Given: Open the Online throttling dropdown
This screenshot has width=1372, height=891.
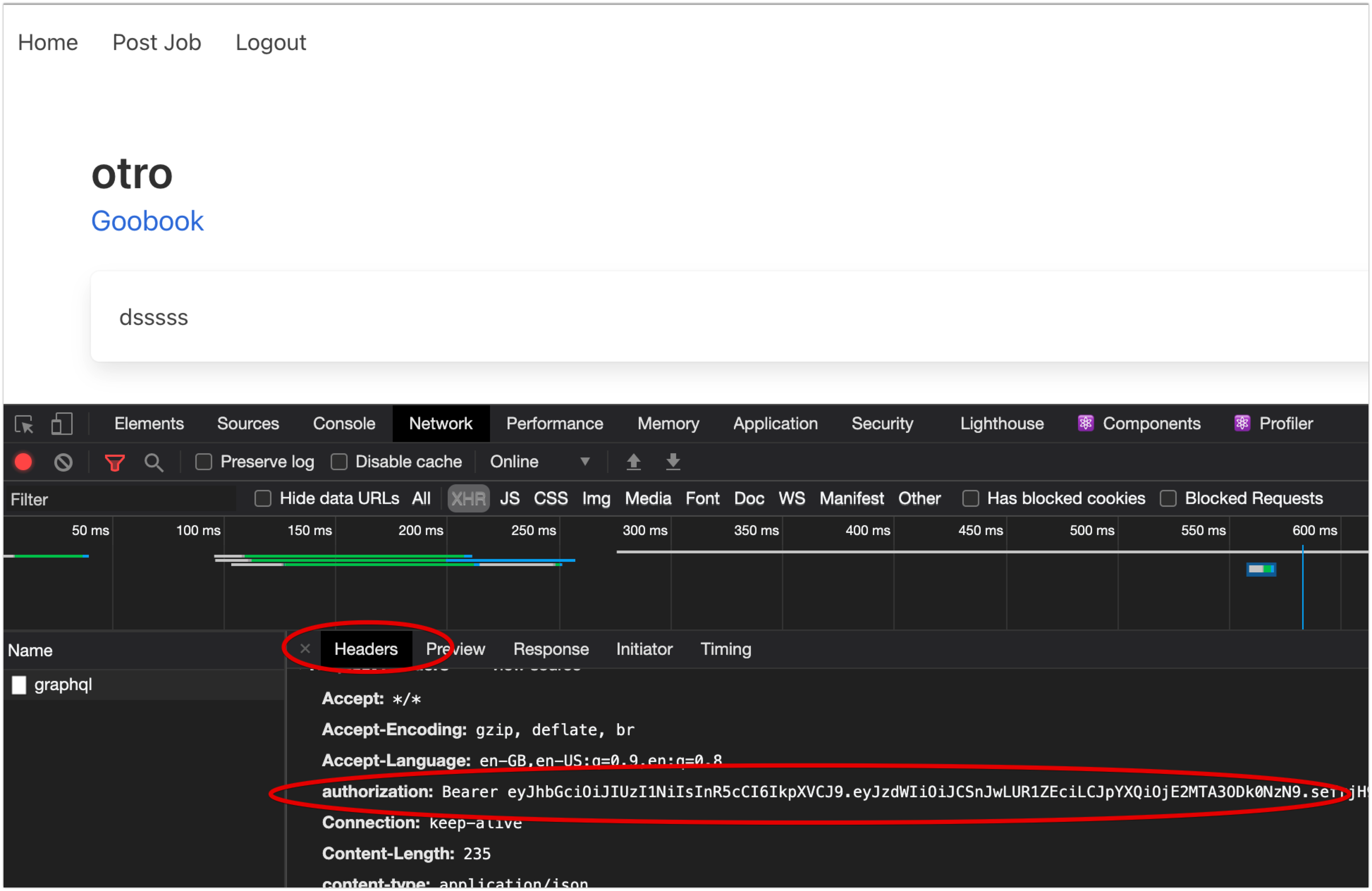Looking at the screenshot, I should 540,462.
